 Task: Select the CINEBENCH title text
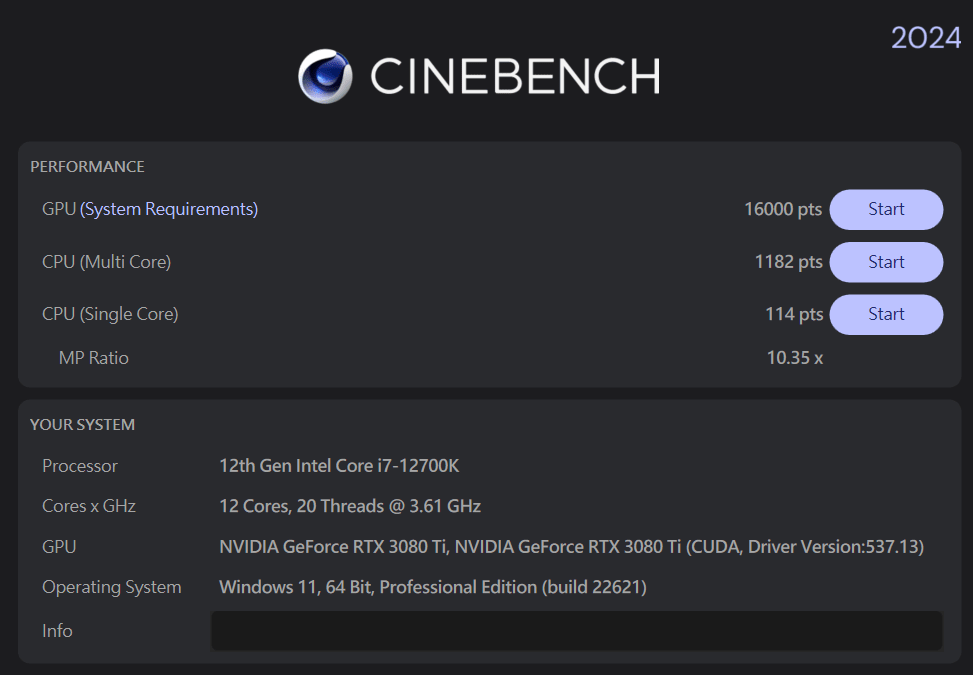[x=515, y=76]
